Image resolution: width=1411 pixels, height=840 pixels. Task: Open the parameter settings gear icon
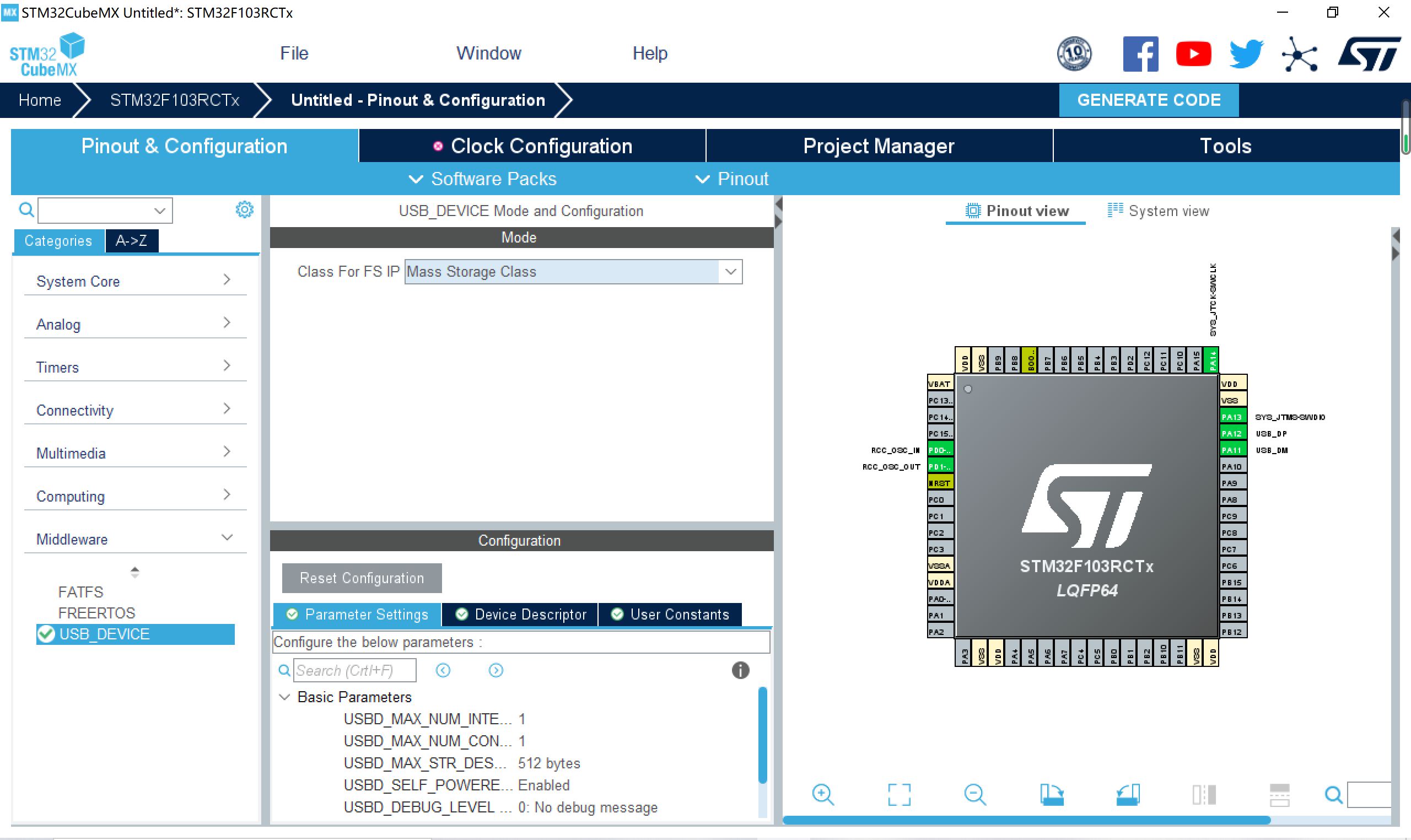(245, 209)
